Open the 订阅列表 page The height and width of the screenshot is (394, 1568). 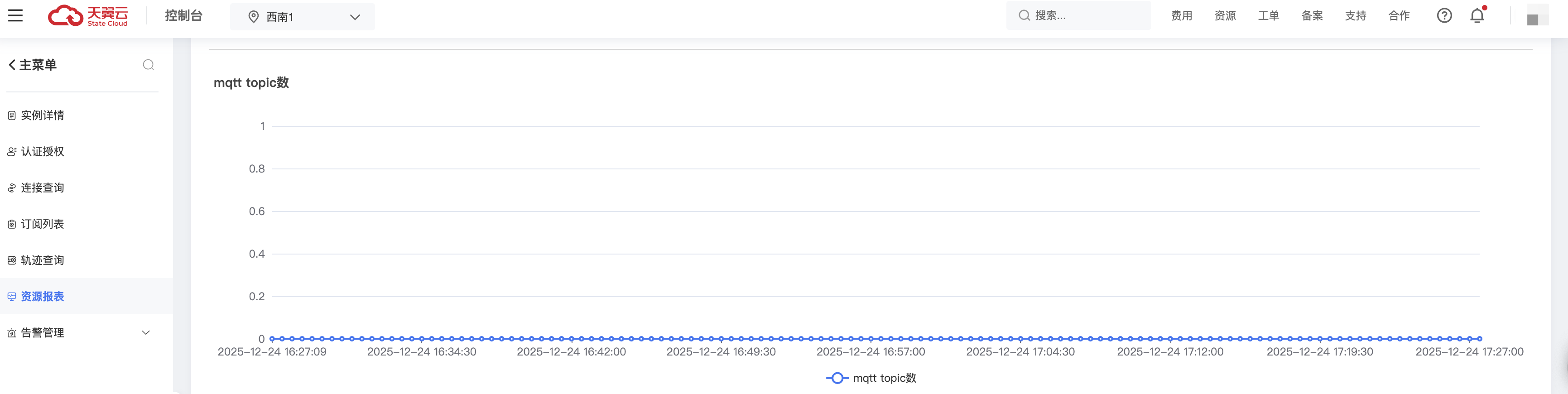coord(42,224)
